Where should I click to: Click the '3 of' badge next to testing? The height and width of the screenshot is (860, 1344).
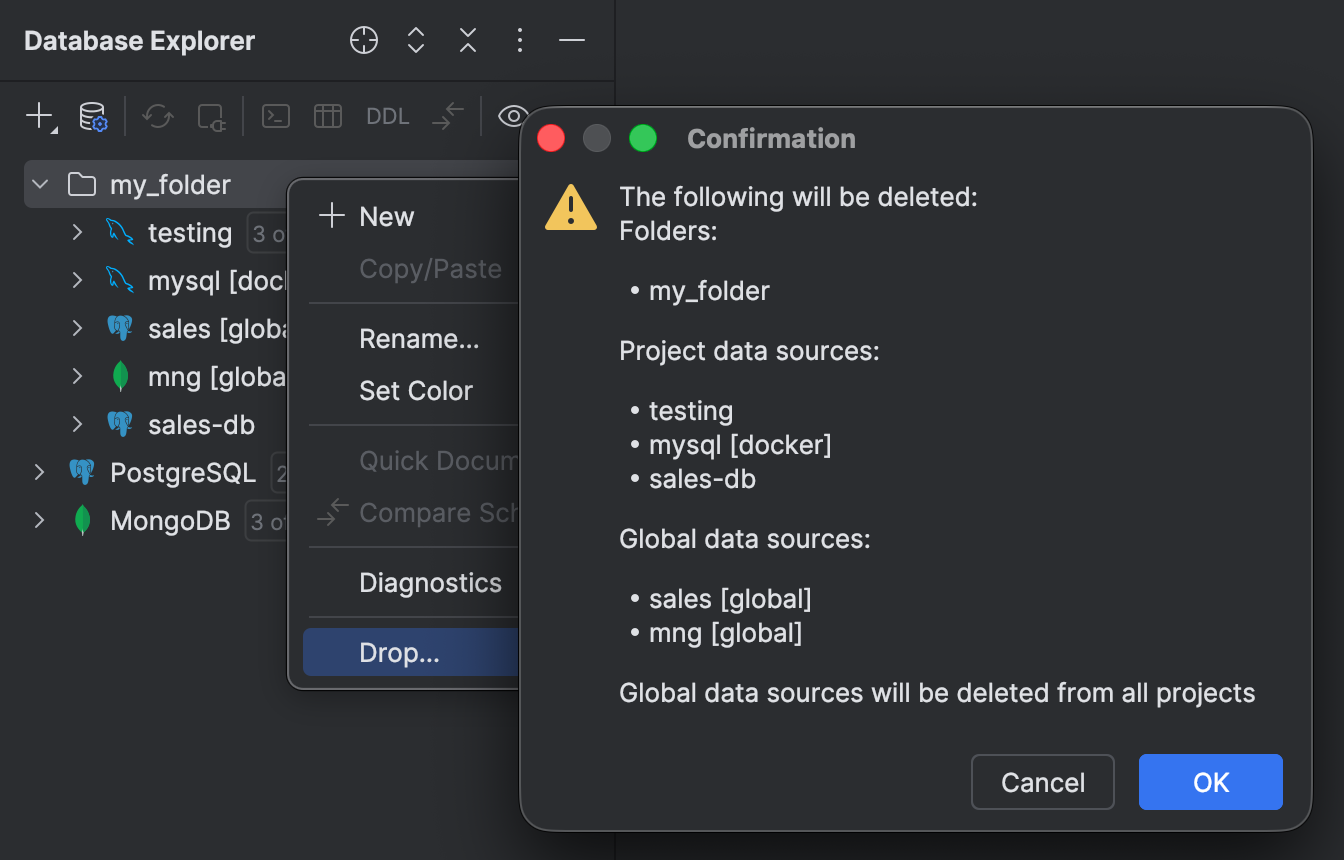click(x=268, y=233)
